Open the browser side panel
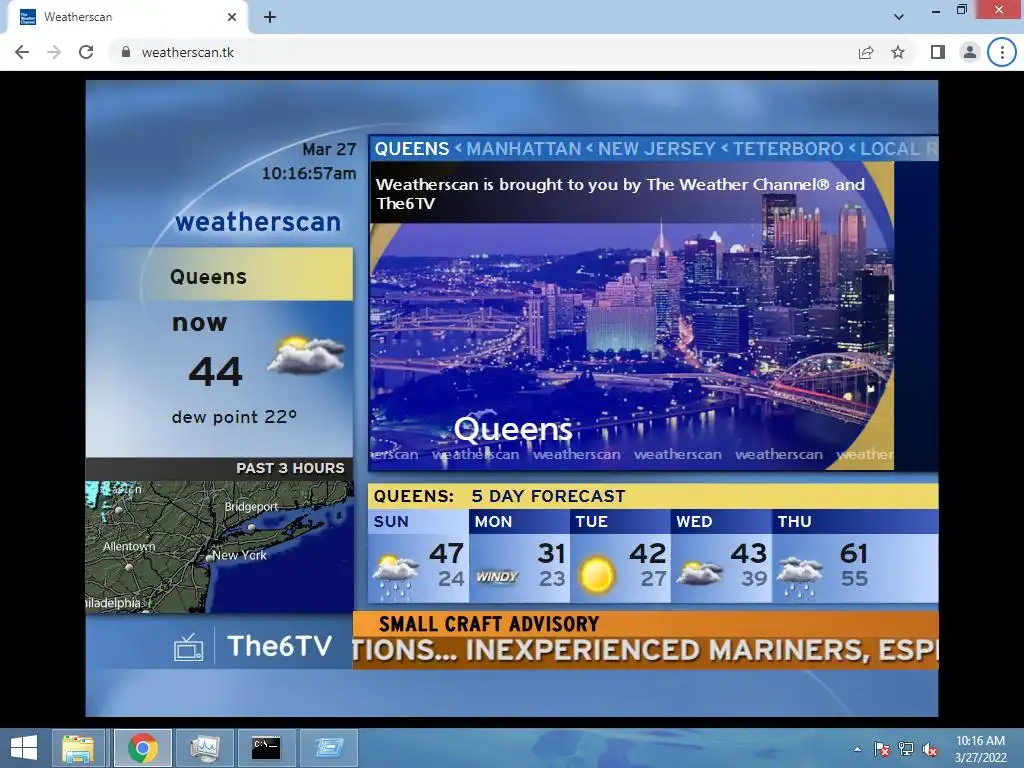1024x768 pixels. [x=938, y=52]
